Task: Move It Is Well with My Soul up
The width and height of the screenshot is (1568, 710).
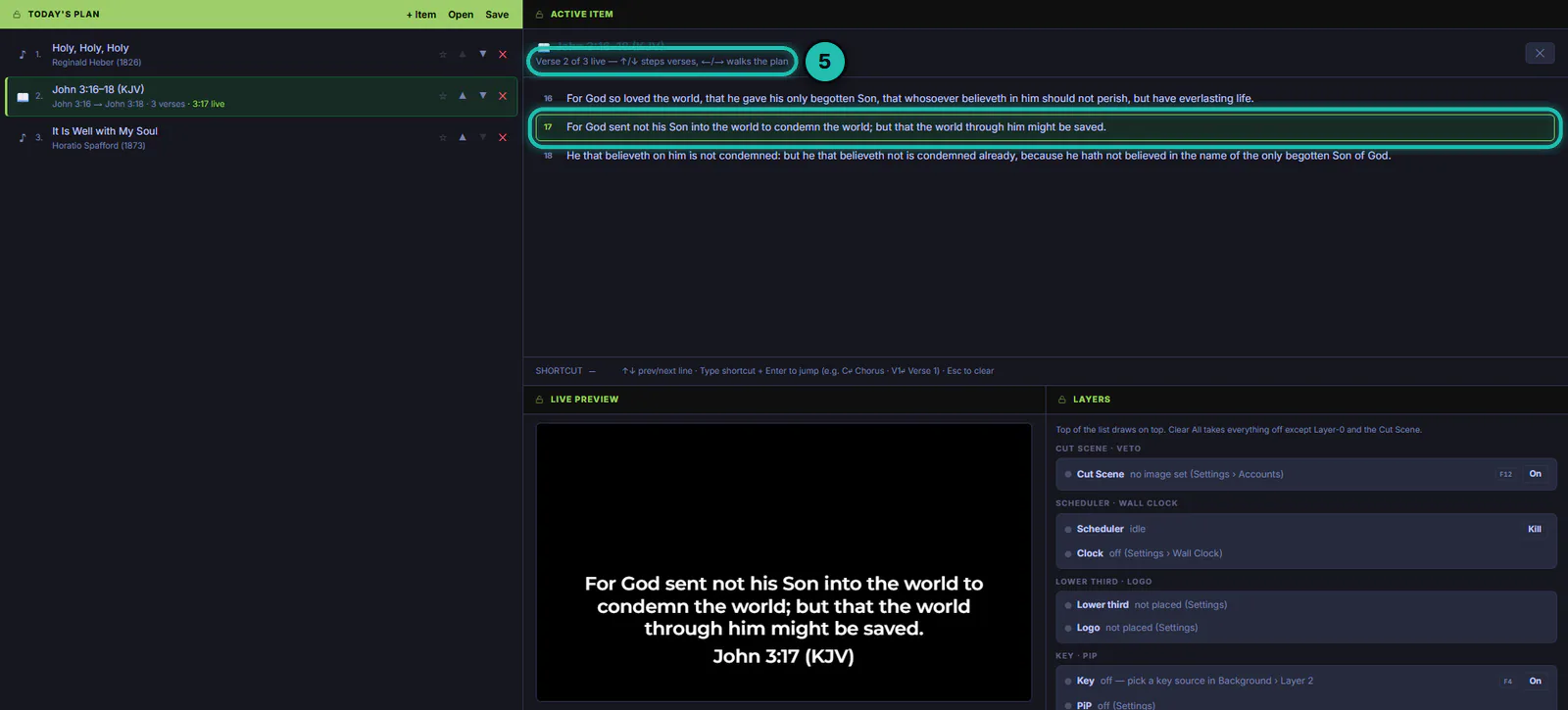Action: (463, 137)
